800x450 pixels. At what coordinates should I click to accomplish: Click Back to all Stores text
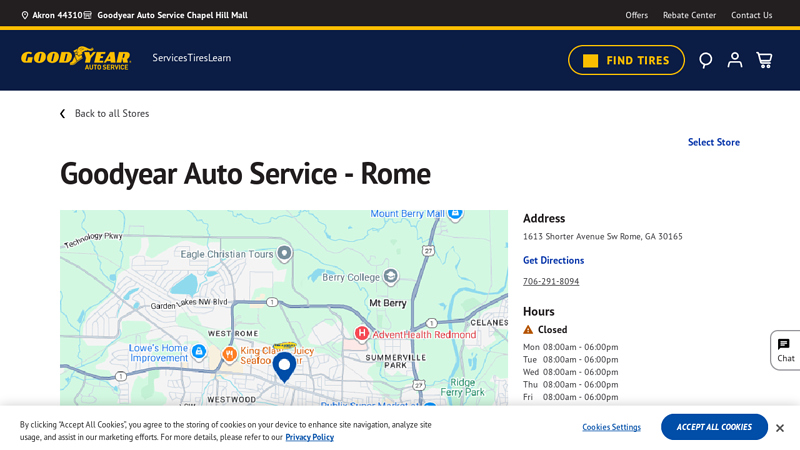112,114
